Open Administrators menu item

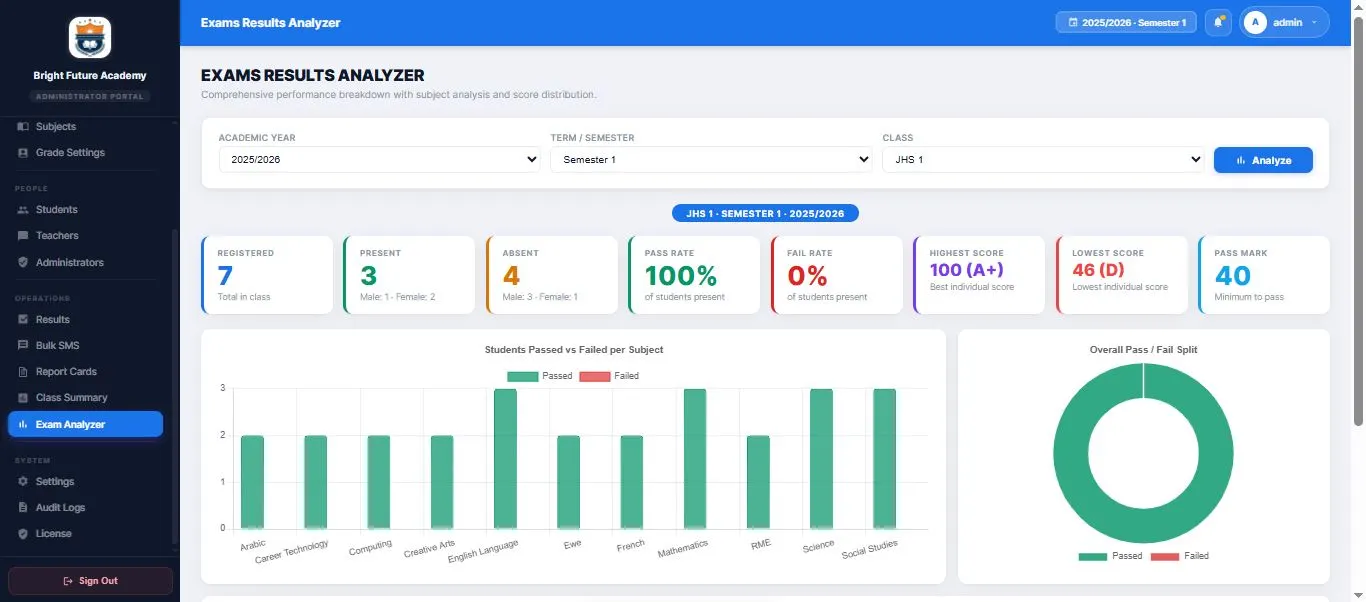click(x=85, y=262)
